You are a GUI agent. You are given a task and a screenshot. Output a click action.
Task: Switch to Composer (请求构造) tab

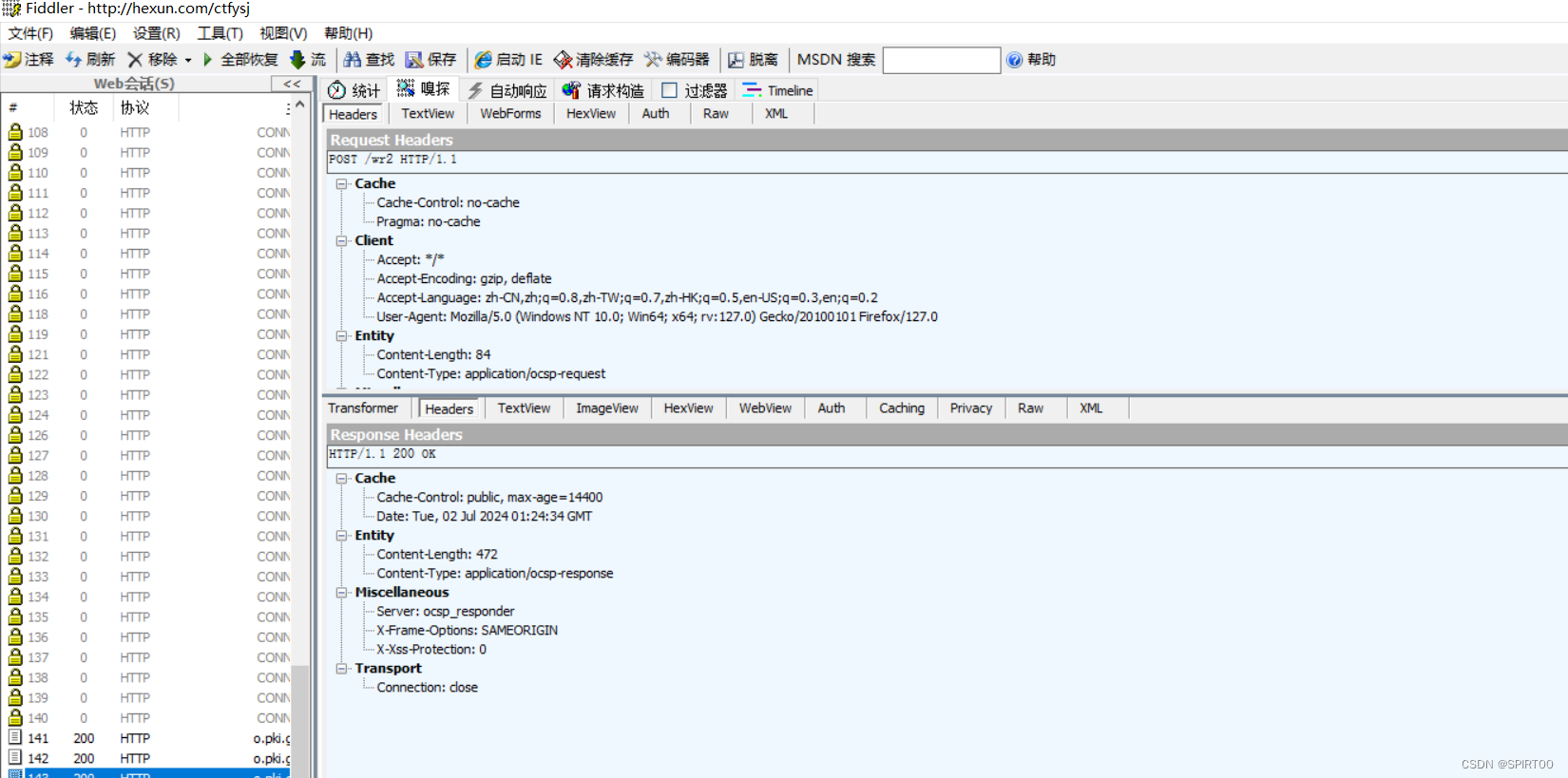[x=602, y=90]
